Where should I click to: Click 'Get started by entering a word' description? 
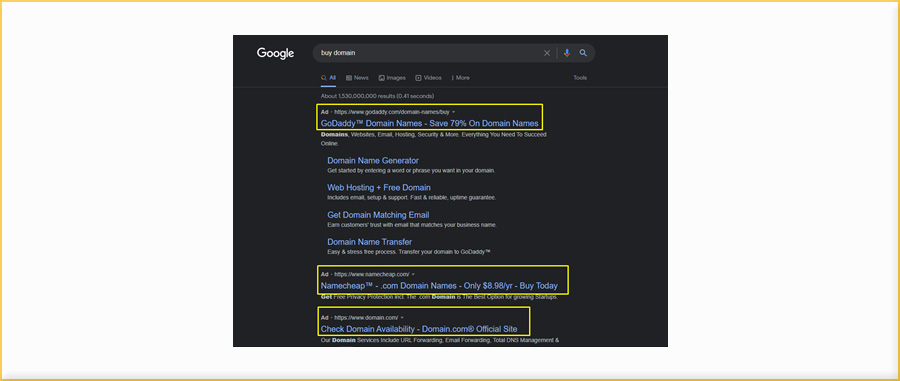click(411, 170)
